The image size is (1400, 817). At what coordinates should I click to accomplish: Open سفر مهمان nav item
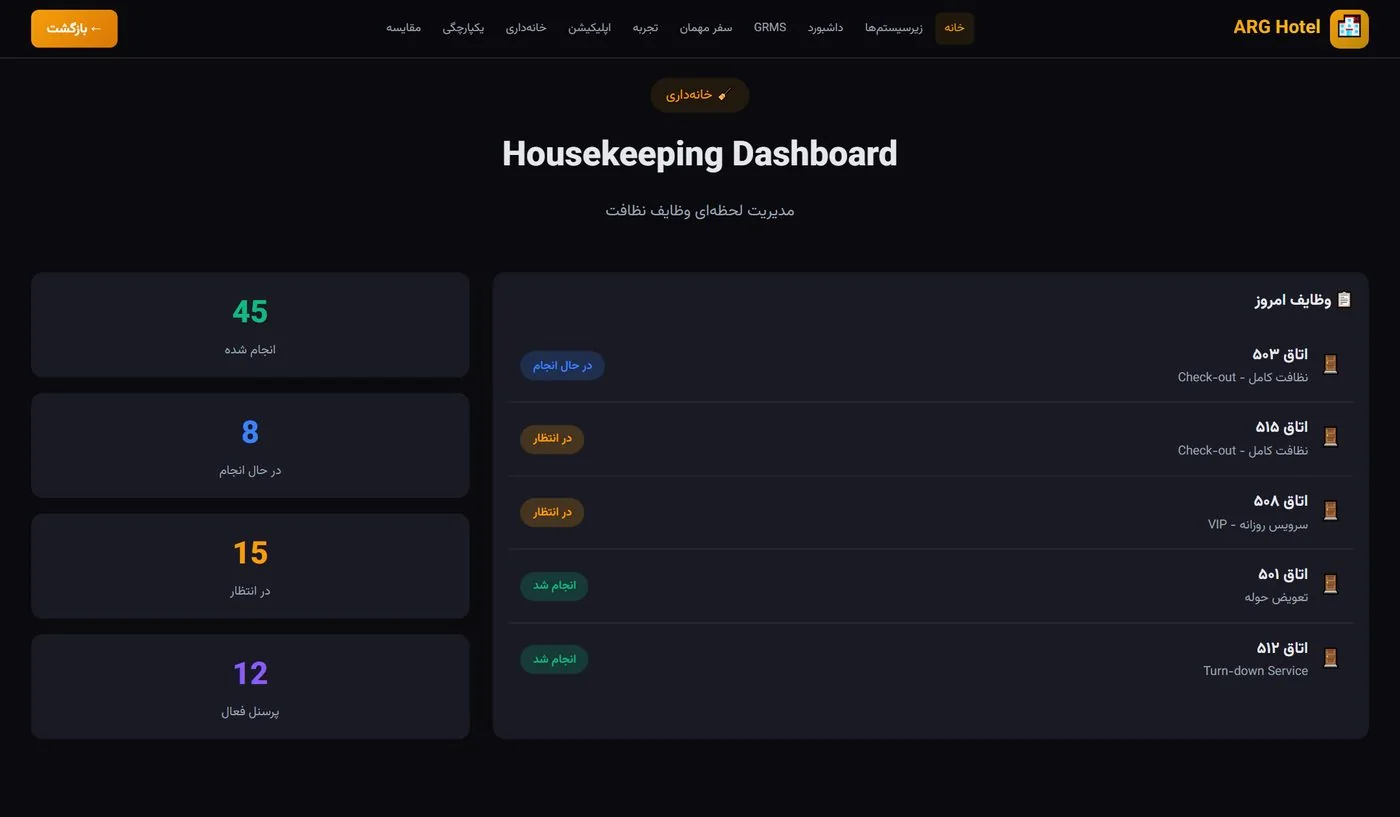click(x=706, y=28)
